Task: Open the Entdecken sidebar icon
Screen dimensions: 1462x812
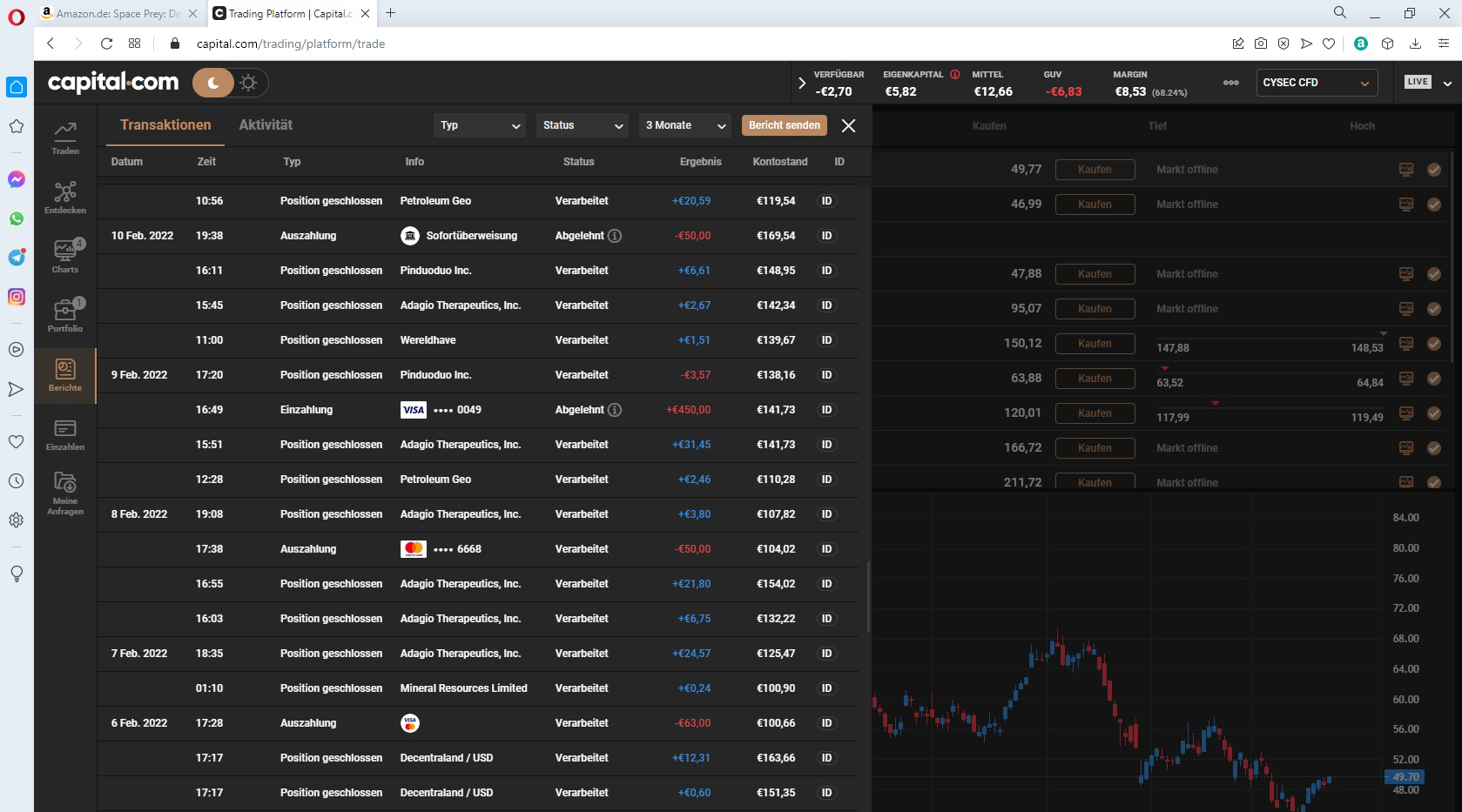Action: pyautogui.click(x=65, y=197)
